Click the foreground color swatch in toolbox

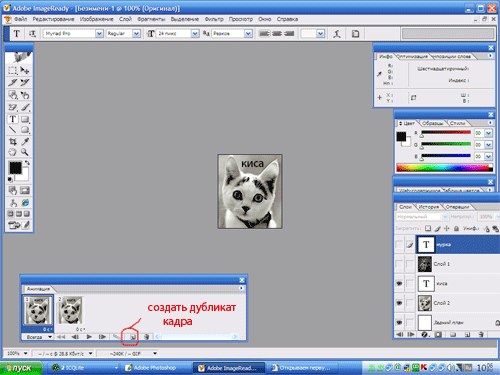click(15, 167)
